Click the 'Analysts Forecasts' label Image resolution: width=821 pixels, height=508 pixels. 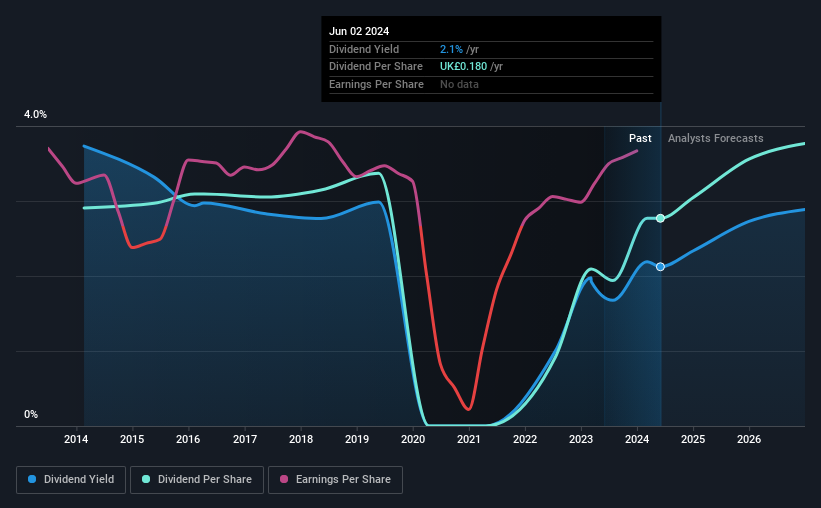tap(715, 138)
